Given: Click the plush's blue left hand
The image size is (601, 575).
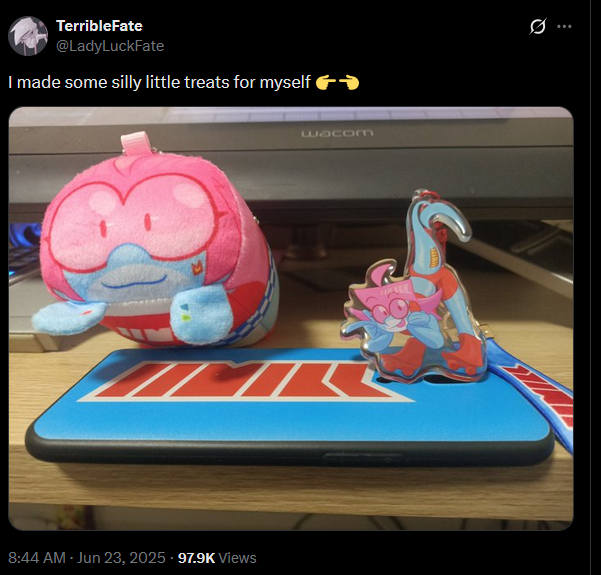Looking at the screenshot, I should click(67, 316).
